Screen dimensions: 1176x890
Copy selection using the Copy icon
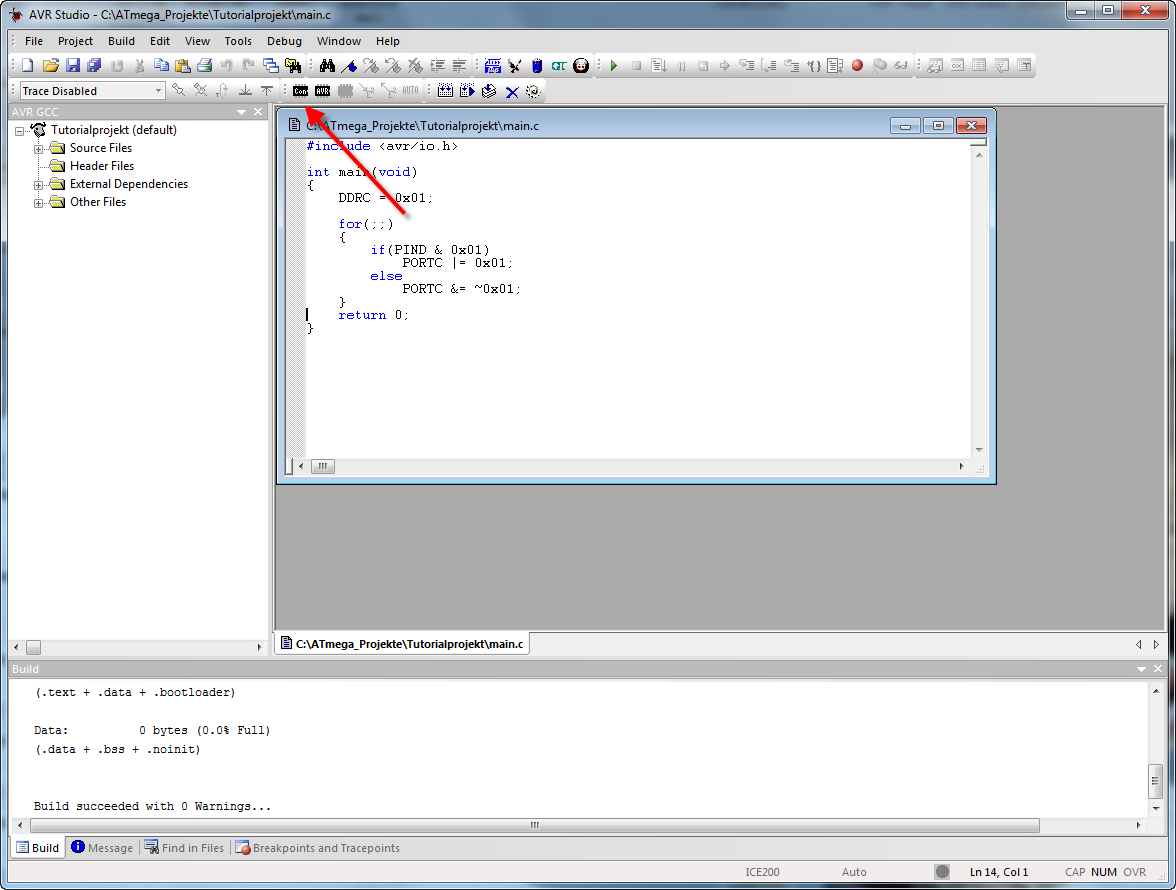[160, 66]
